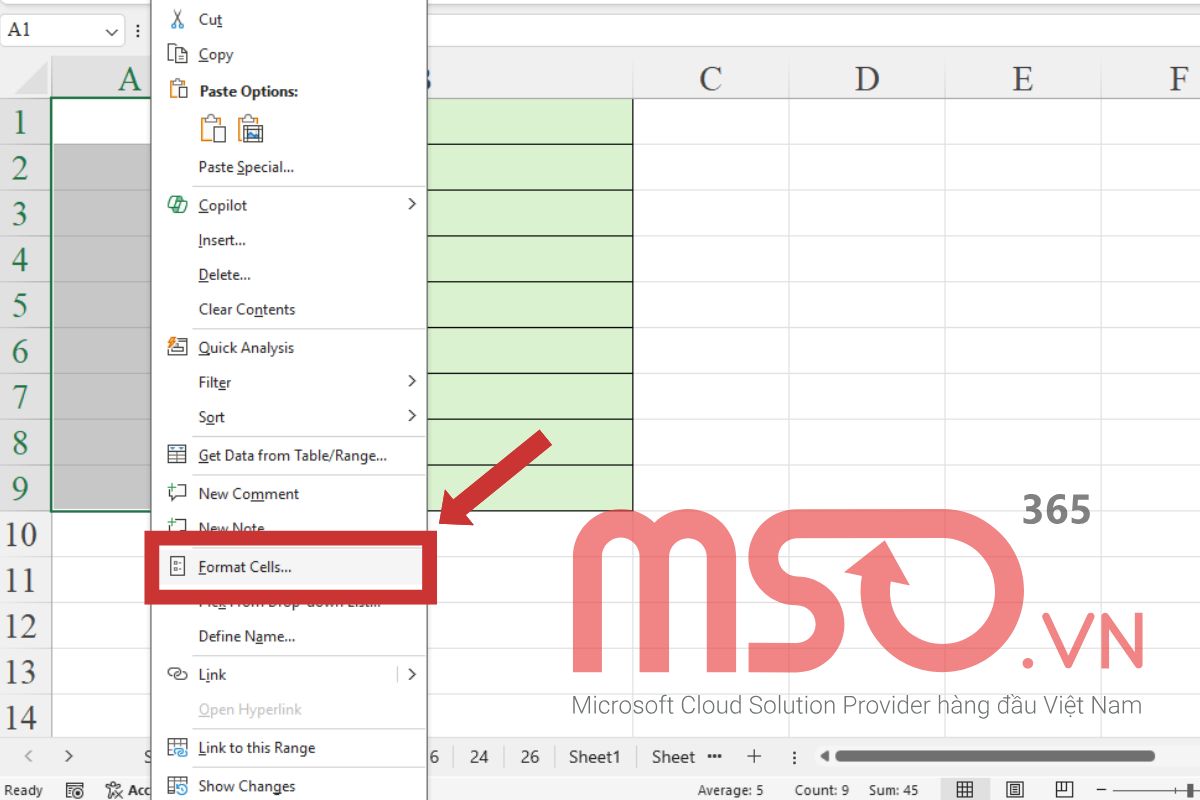Select column E header
Viewport: 1200px width, 800px height.
click(x=1023, y=78)
